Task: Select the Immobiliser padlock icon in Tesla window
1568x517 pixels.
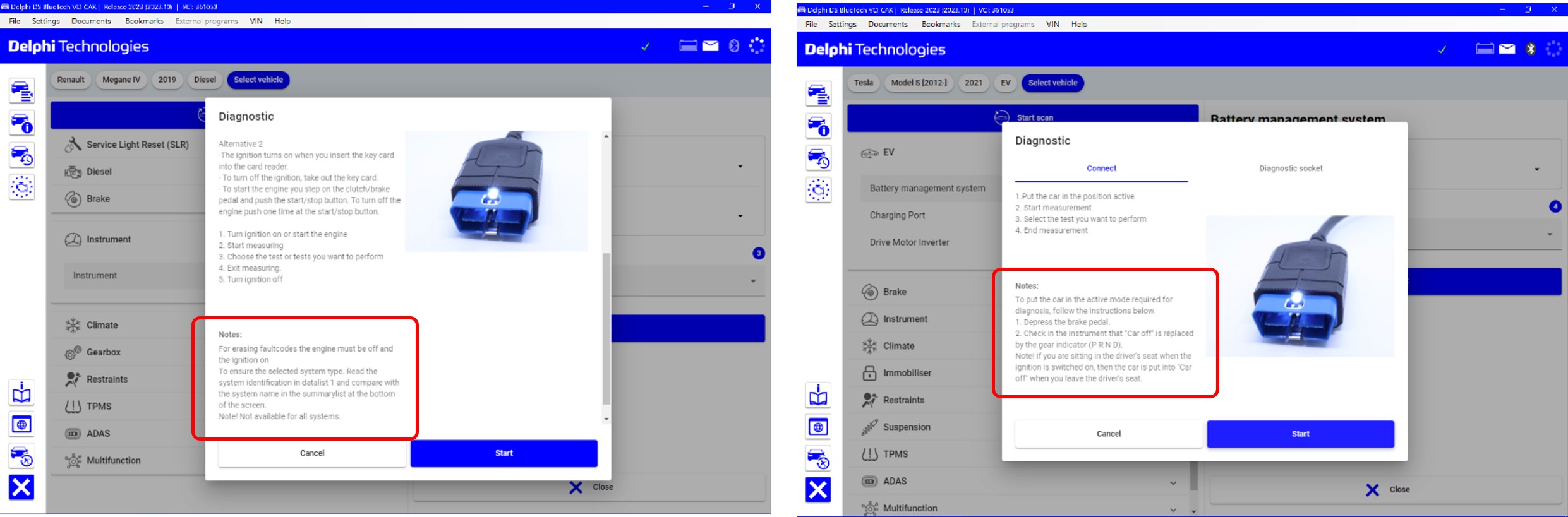Action: pyautogui.click(x=870, y=373)
